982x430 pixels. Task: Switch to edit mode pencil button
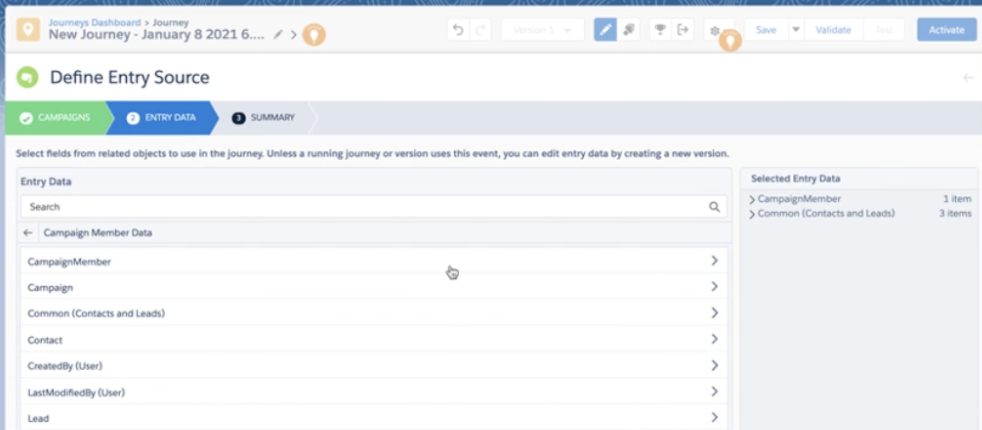click(x=605, y=29)
